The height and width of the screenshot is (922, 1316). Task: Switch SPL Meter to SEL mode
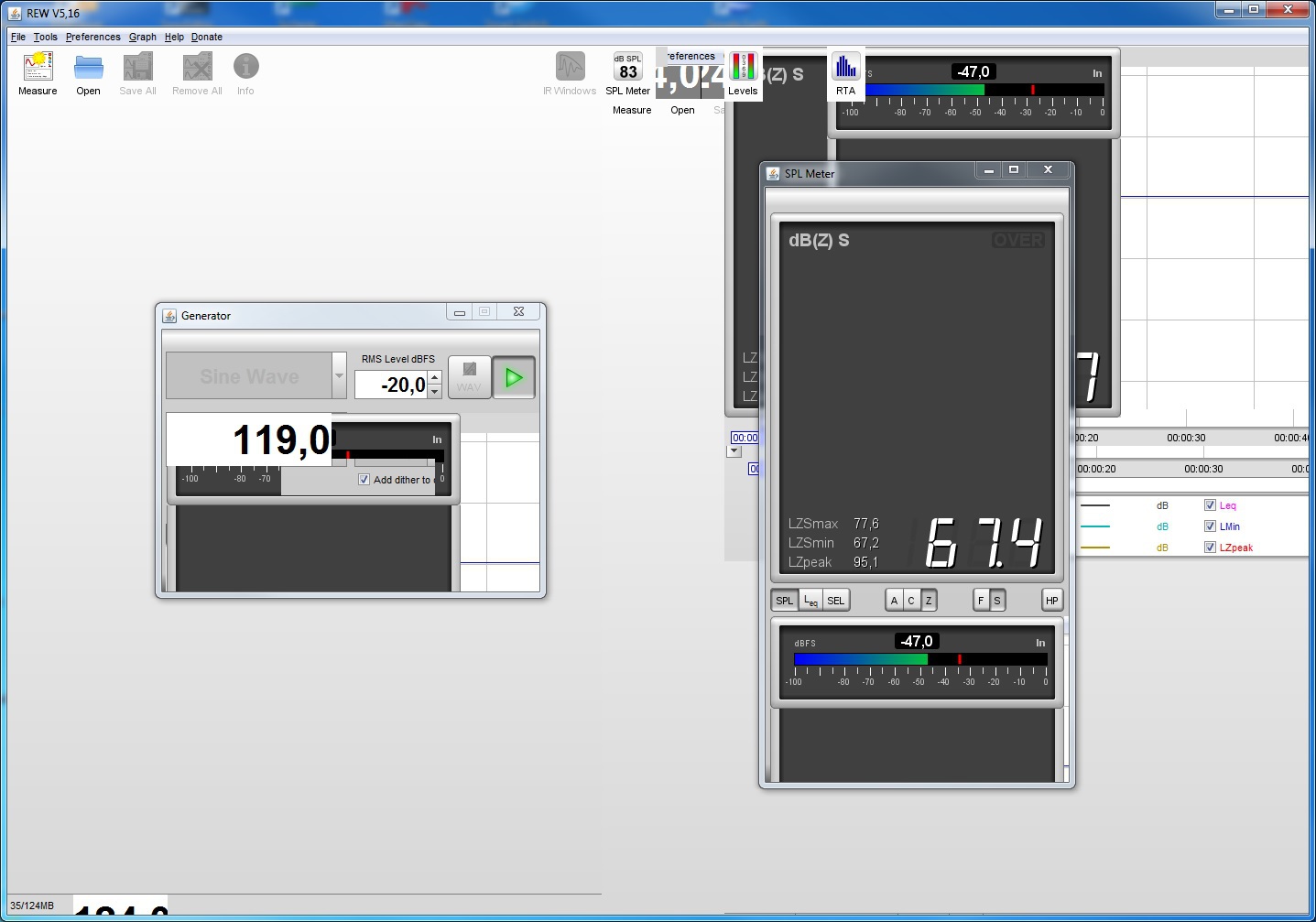coord(835,601)
